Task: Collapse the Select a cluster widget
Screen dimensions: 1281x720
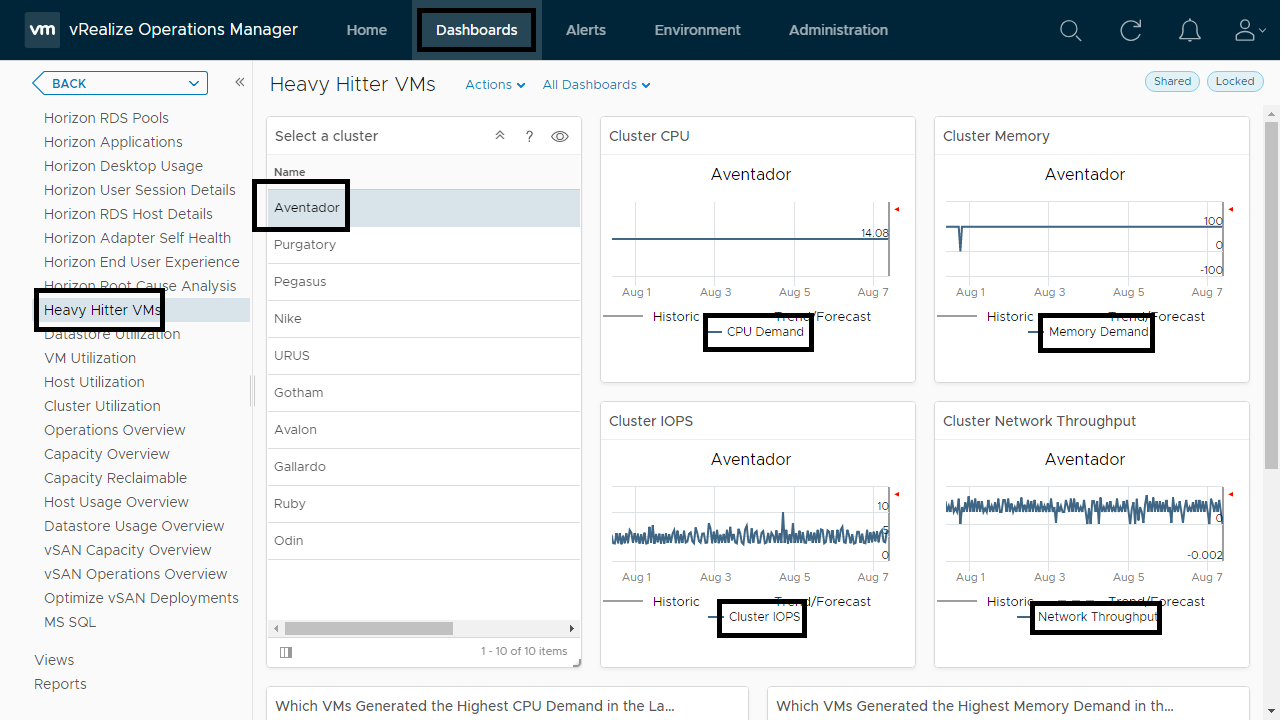Action: point(500,136)
